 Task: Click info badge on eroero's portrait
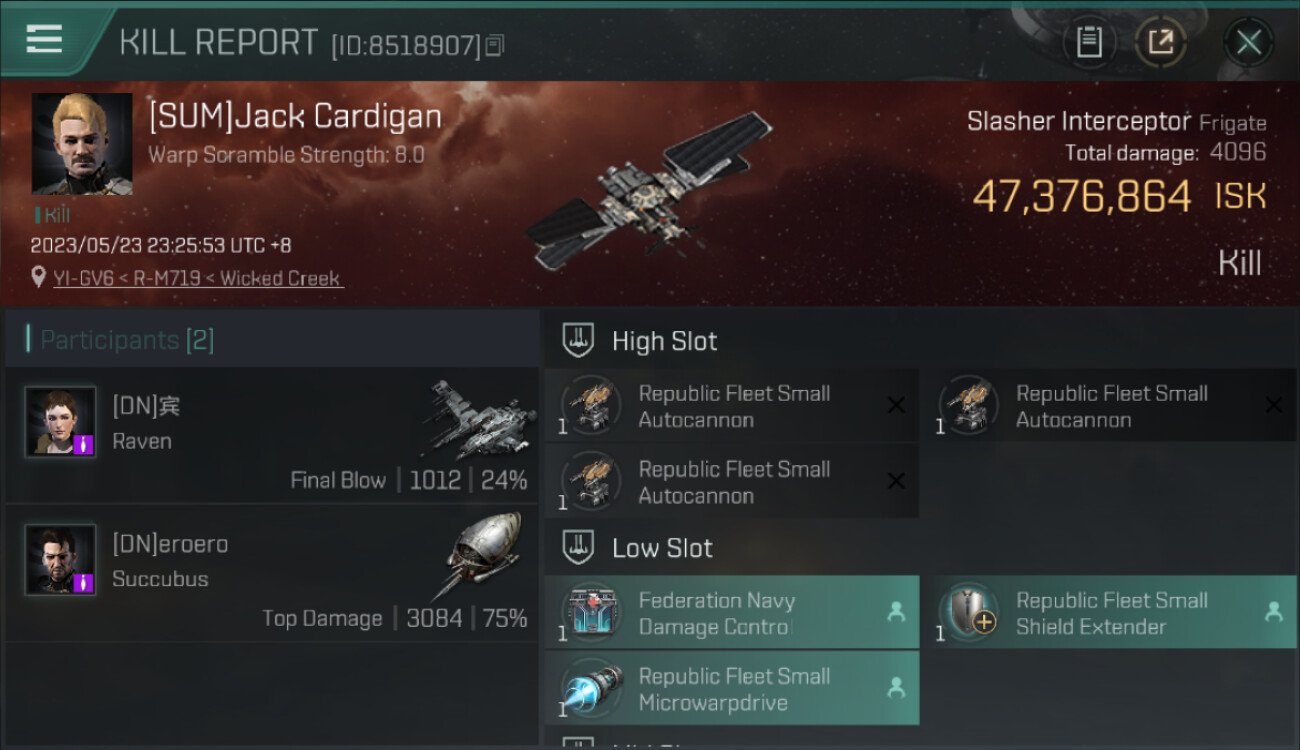pyautogui.click(x=83, y=582)
